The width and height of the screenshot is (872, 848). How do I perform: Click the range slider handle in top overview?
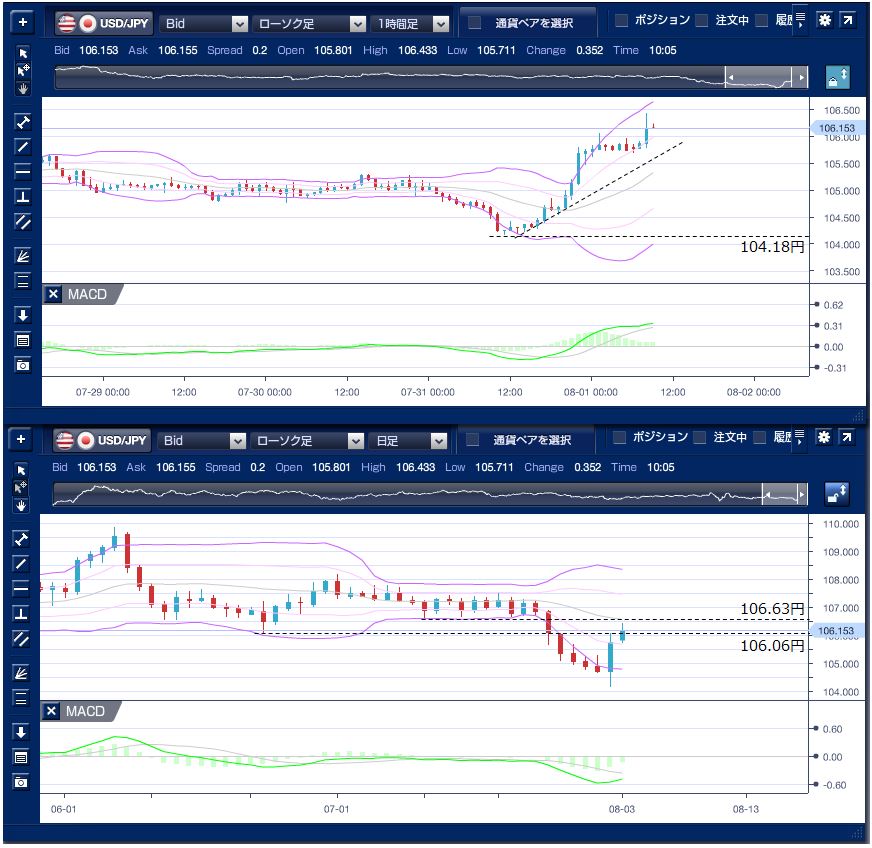tap(765, 77)
